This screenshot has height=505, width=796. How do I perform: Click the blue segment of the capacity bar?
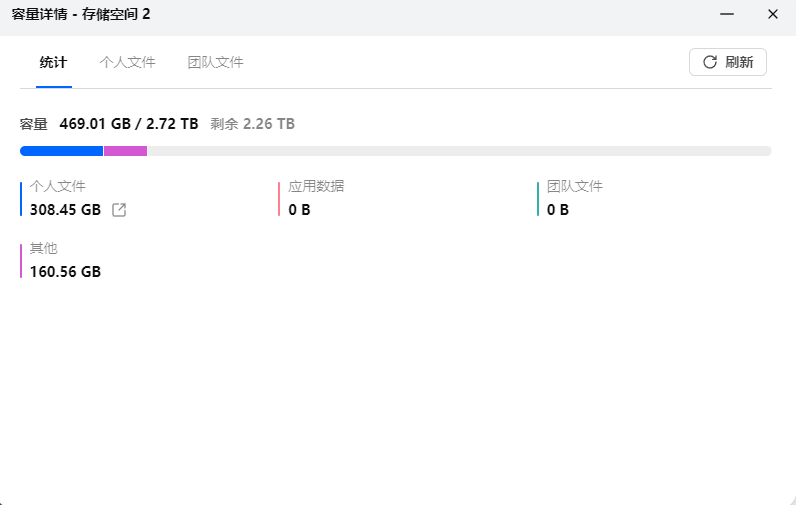61,151
